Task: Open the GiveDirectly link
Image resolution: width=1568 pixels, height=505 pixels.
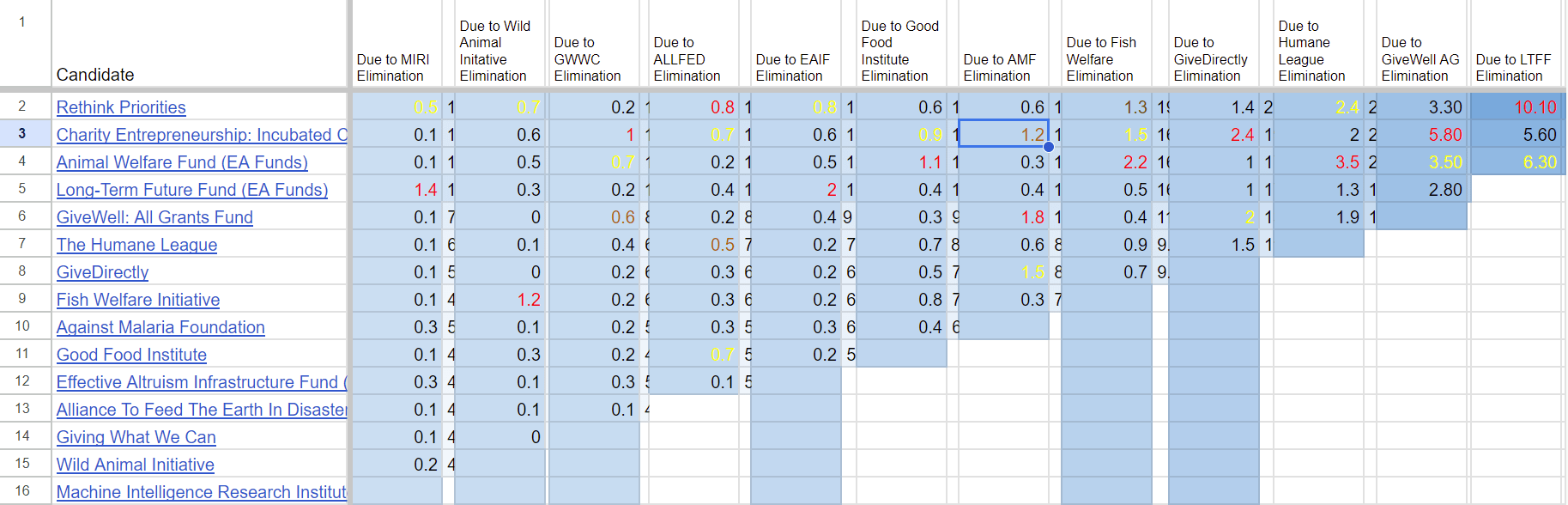Action: 102,272
